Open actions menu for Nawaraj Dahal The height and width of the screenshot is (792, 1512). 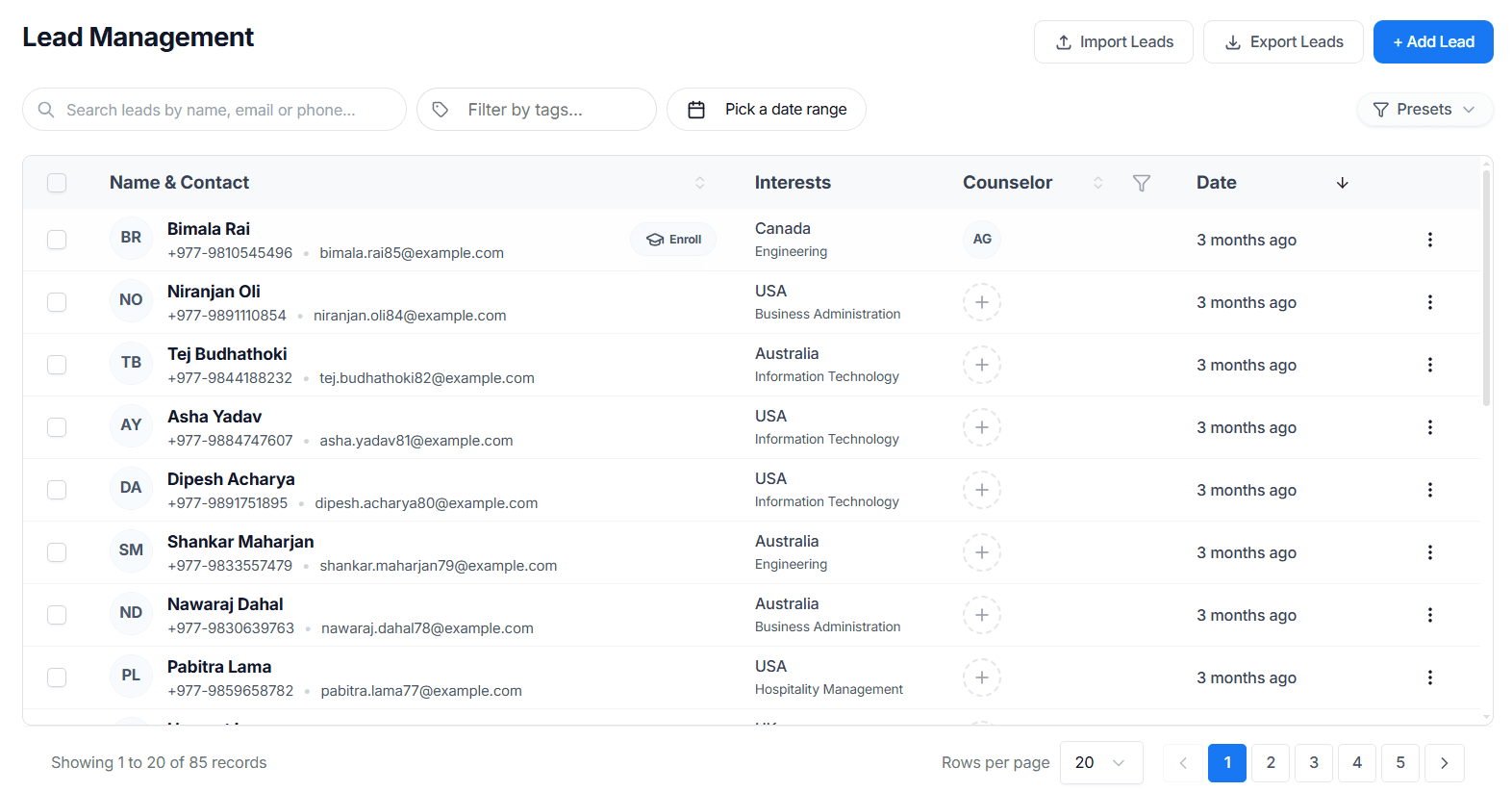click(1429, 615)
